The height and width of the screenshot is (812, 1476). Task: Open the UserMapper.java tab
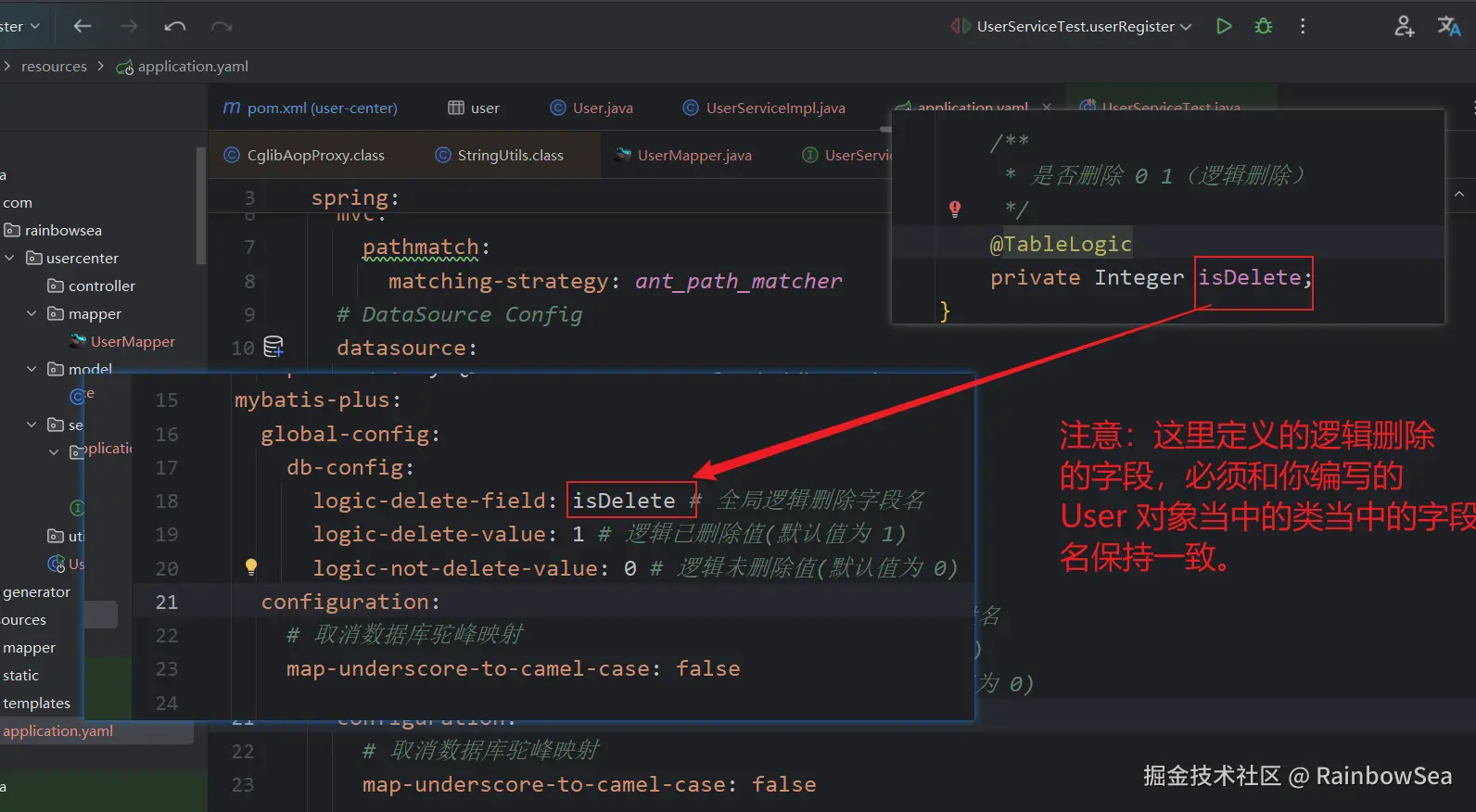[683, 155]
